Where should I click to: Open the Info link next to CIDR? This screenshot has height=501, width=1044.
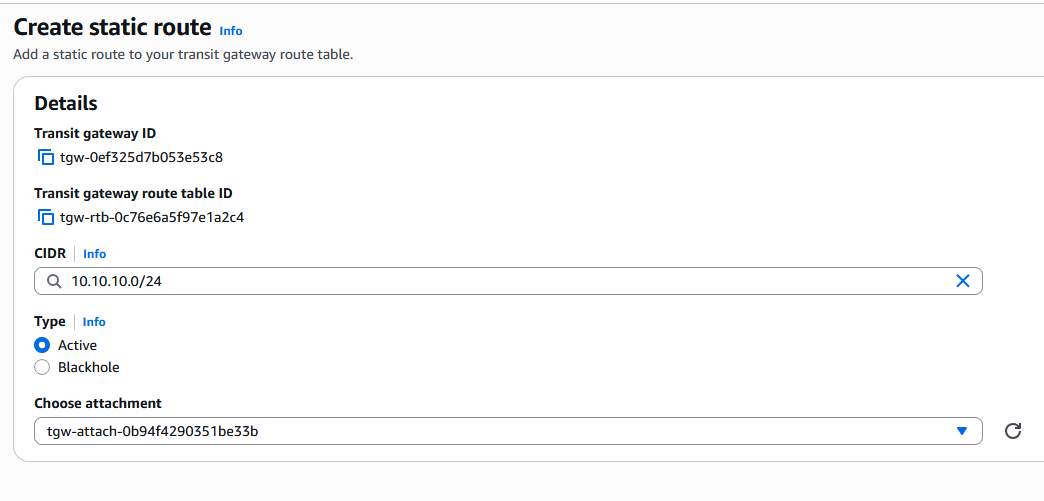pyautogui.click(x=94, y=254)
